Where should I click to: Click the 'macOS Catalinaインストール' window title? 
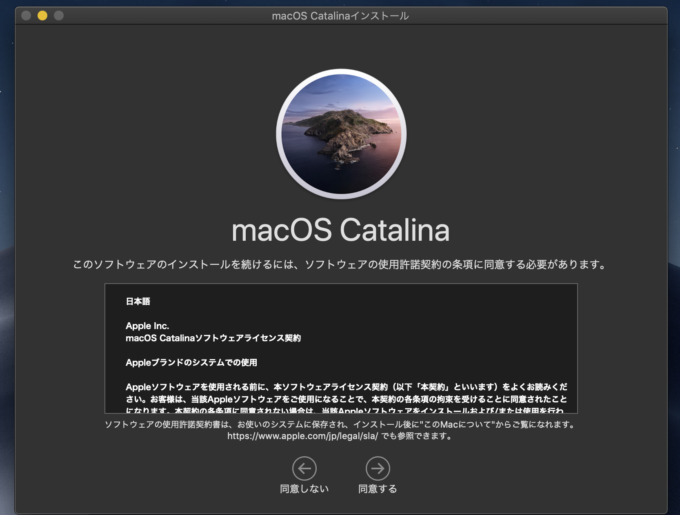[340, 16]
